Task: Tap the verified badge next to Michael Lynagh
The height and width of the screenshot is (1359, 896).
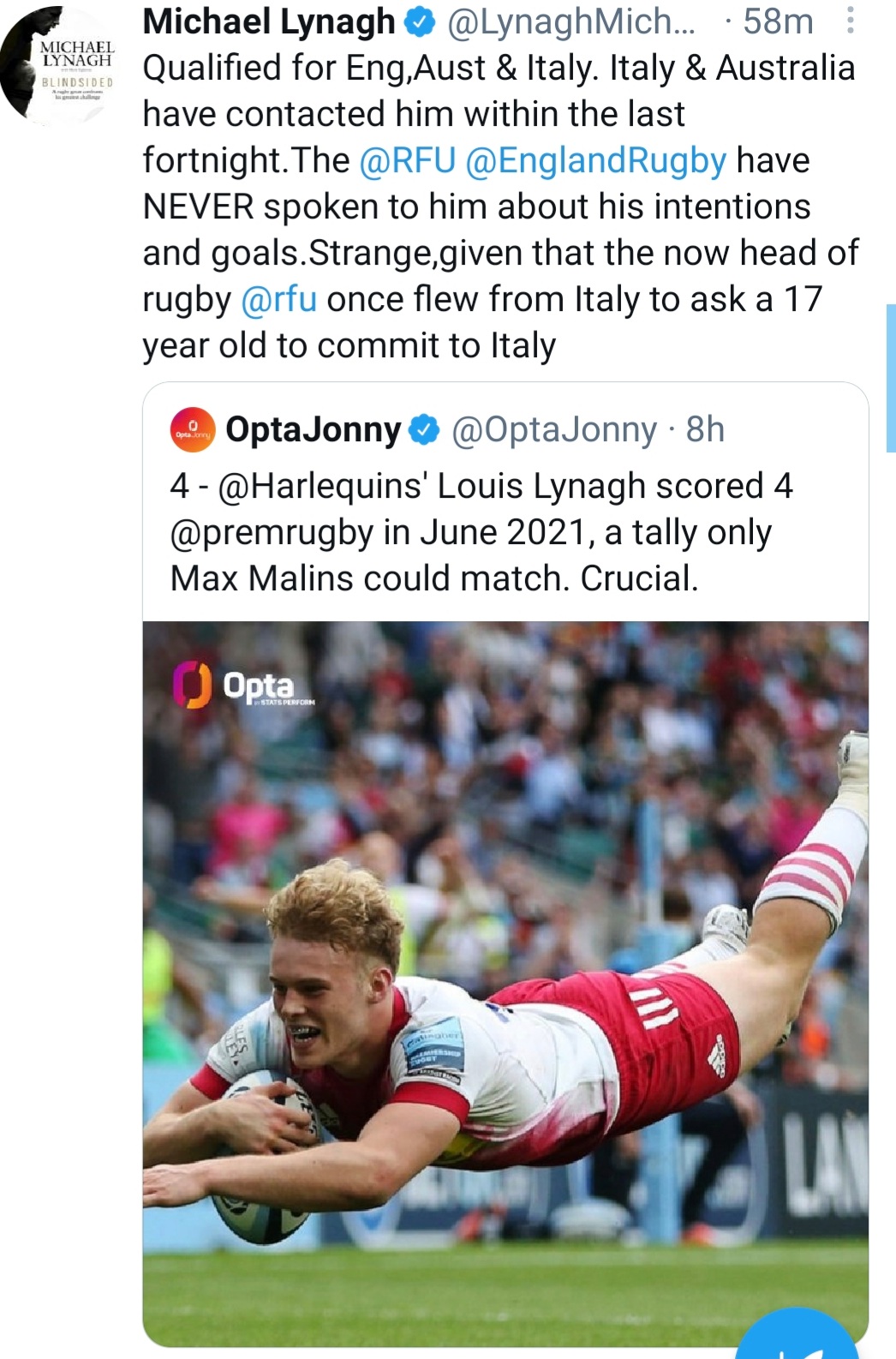Action: pos(419,22)
